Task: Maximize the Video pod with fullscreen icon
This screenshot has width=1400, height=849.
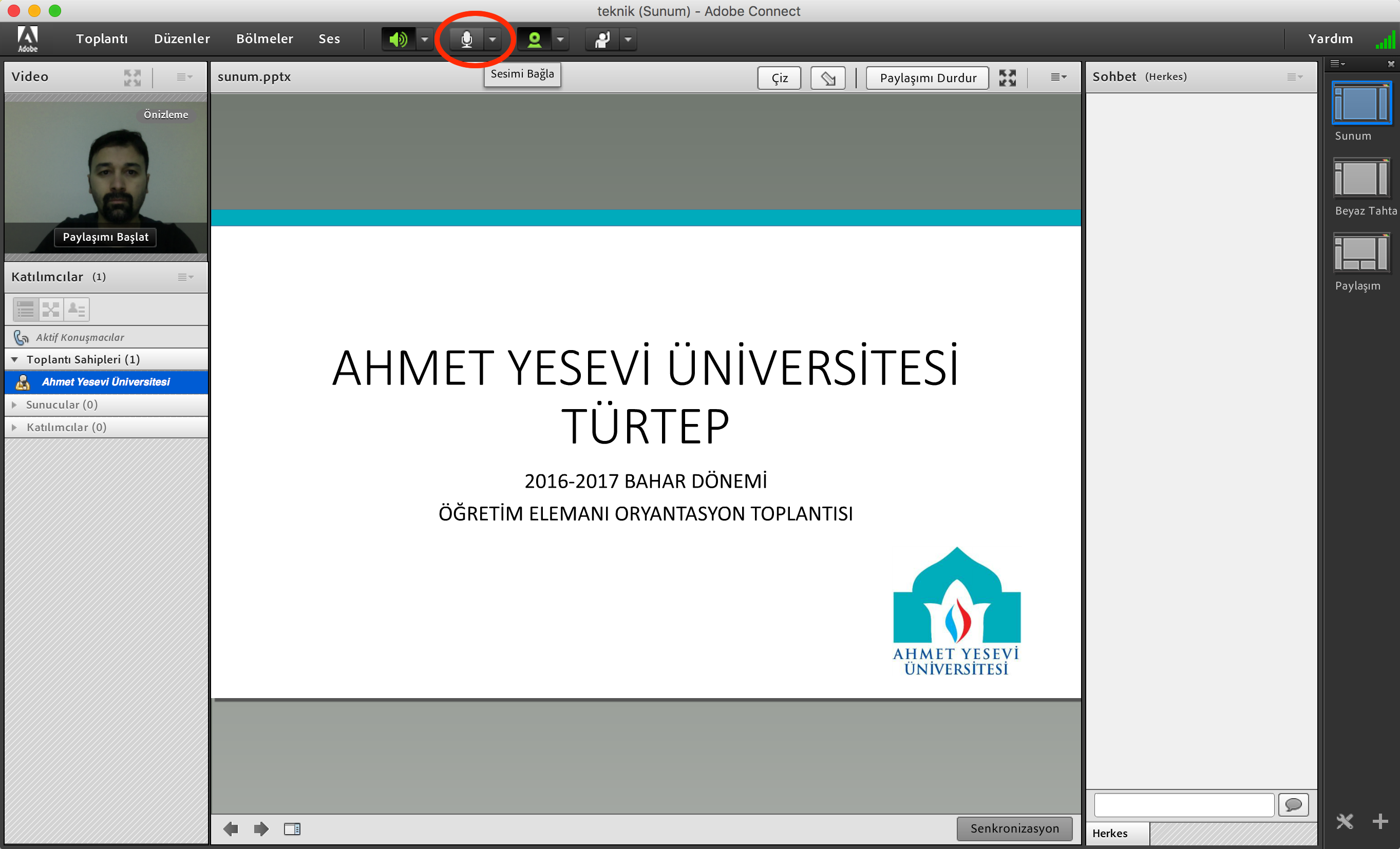Action: (133, 77)
